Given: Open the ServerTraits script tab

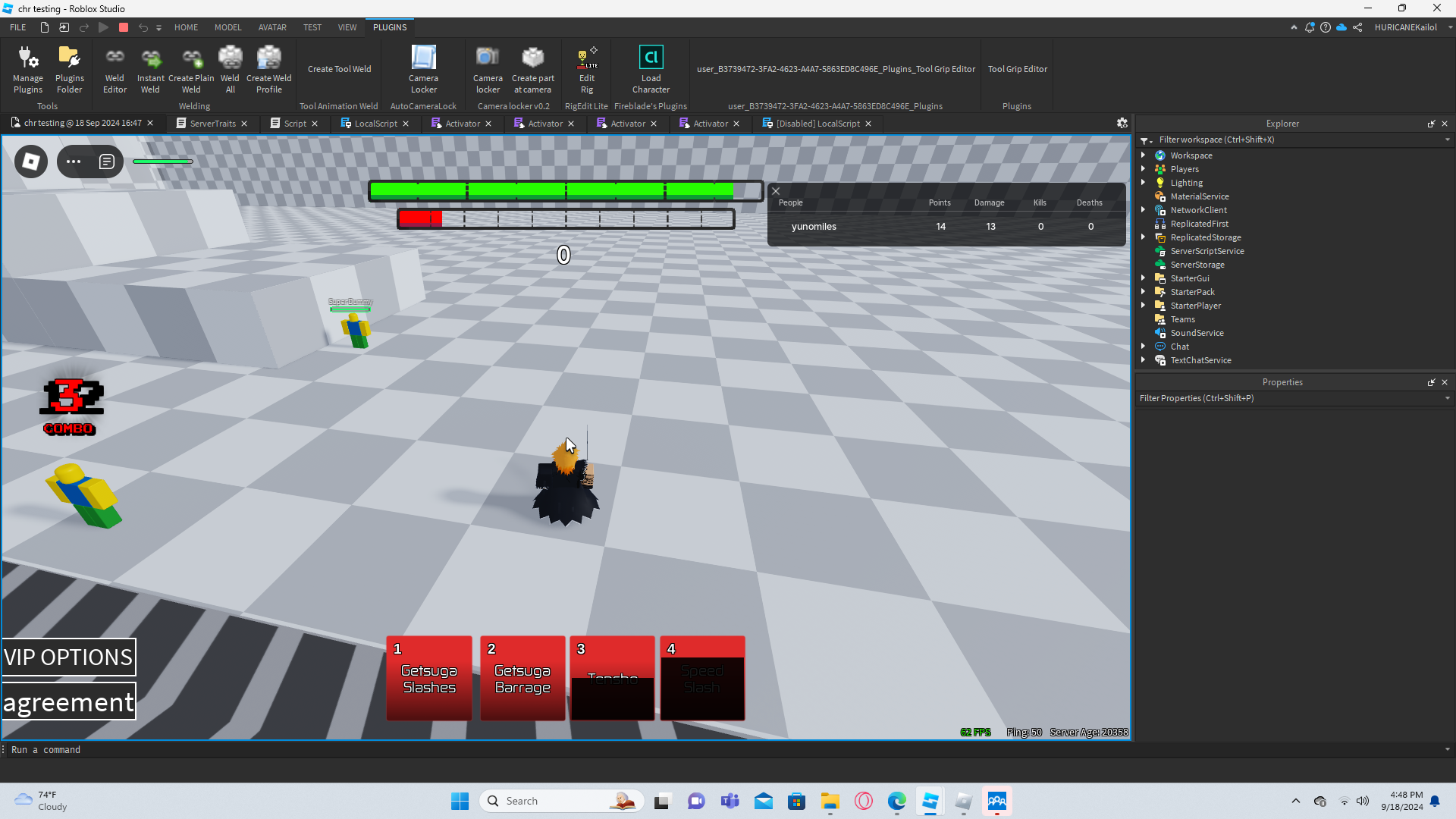Looking at the screenshot, I should (212, 124).
